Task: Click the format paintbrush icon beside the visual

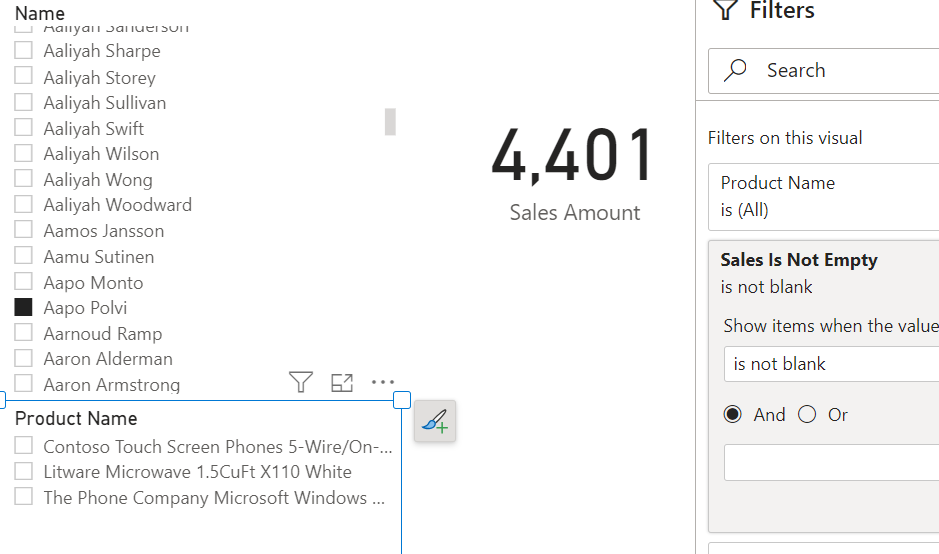Action: [x=435, y=422]
